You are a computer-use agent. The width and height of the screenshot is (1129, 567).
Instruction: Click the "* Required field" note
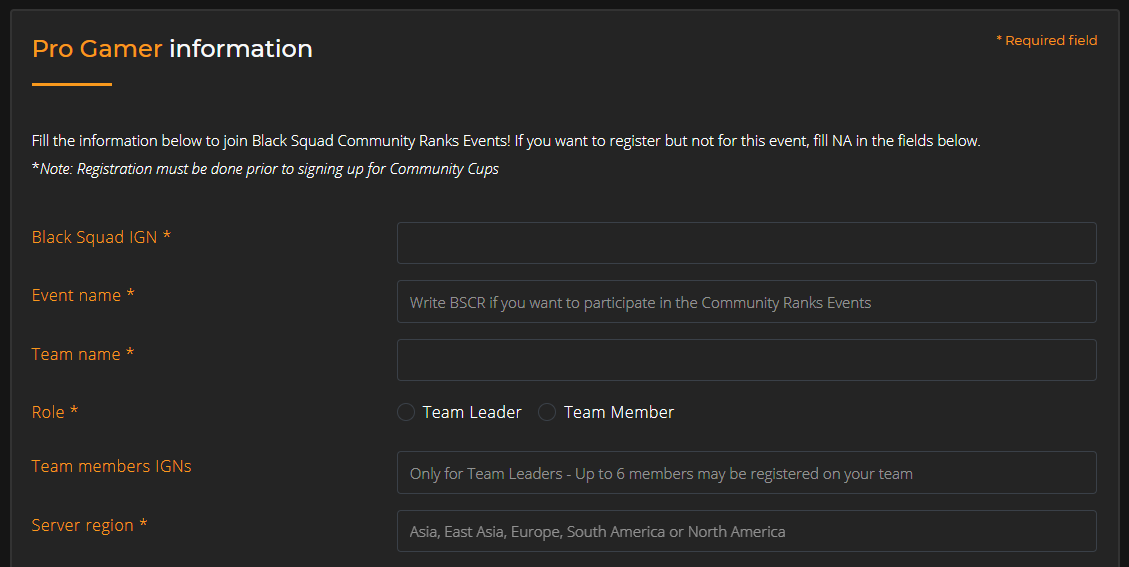pos(1046,41)
